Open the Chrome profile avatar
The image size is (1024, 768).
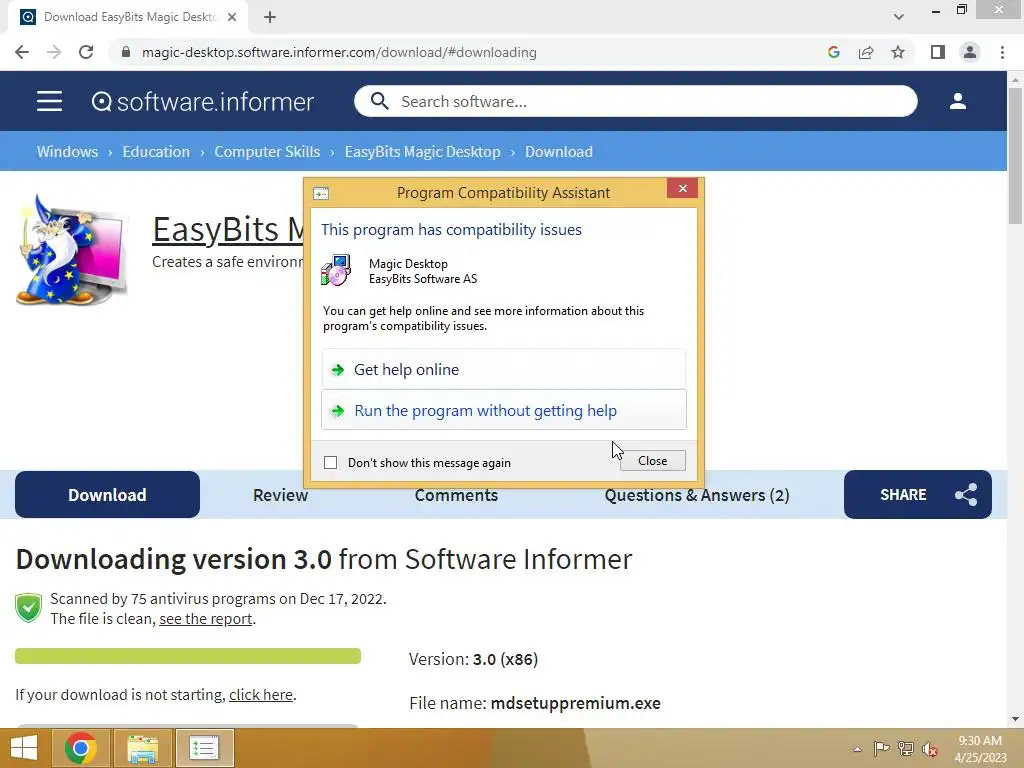coord(970,52)
